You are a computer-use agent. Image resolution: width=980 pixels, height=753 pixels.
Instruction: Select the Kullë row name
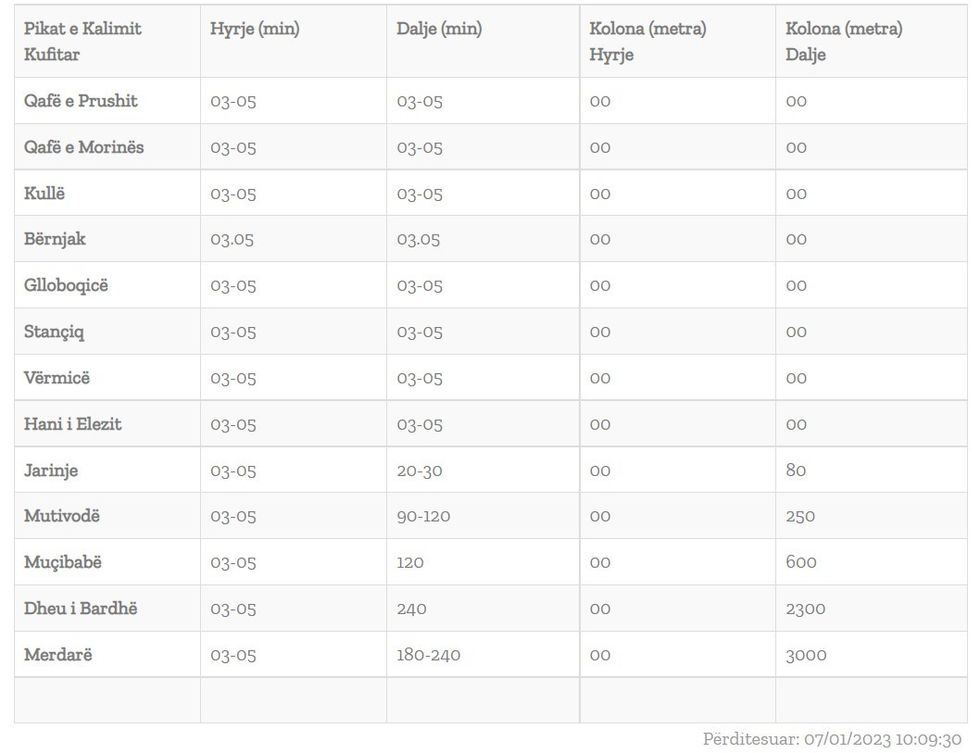(44, 193)
